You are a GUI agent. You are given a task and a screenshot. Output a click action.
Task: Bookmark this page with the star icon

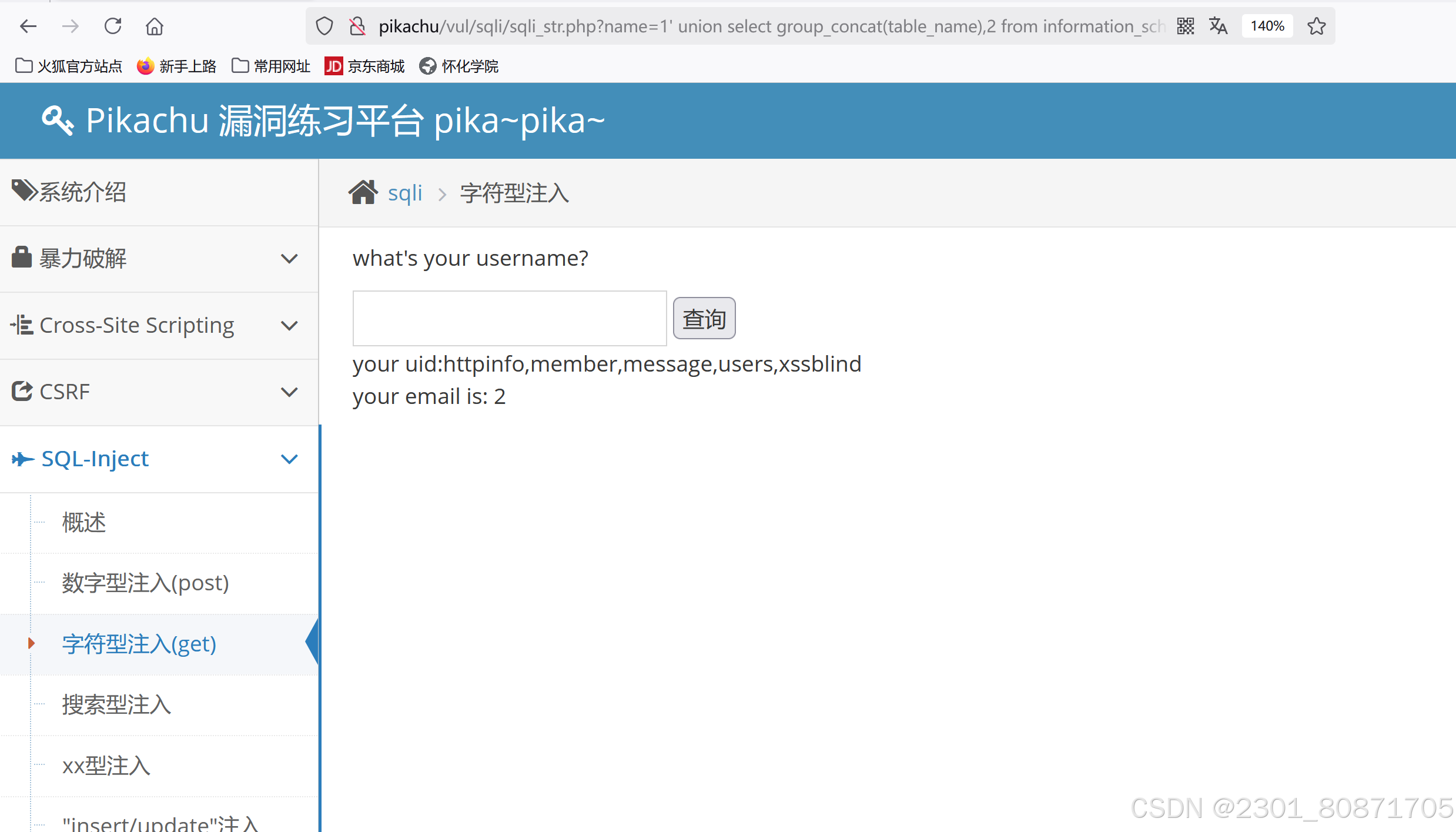1316,26
